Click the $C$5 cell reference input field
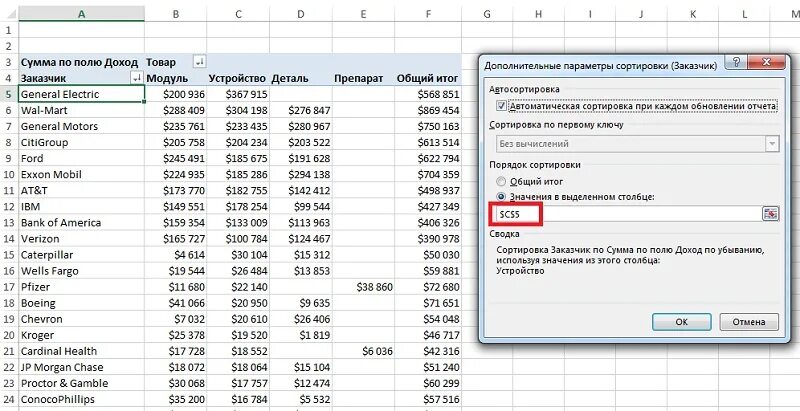 click(628, 214)
